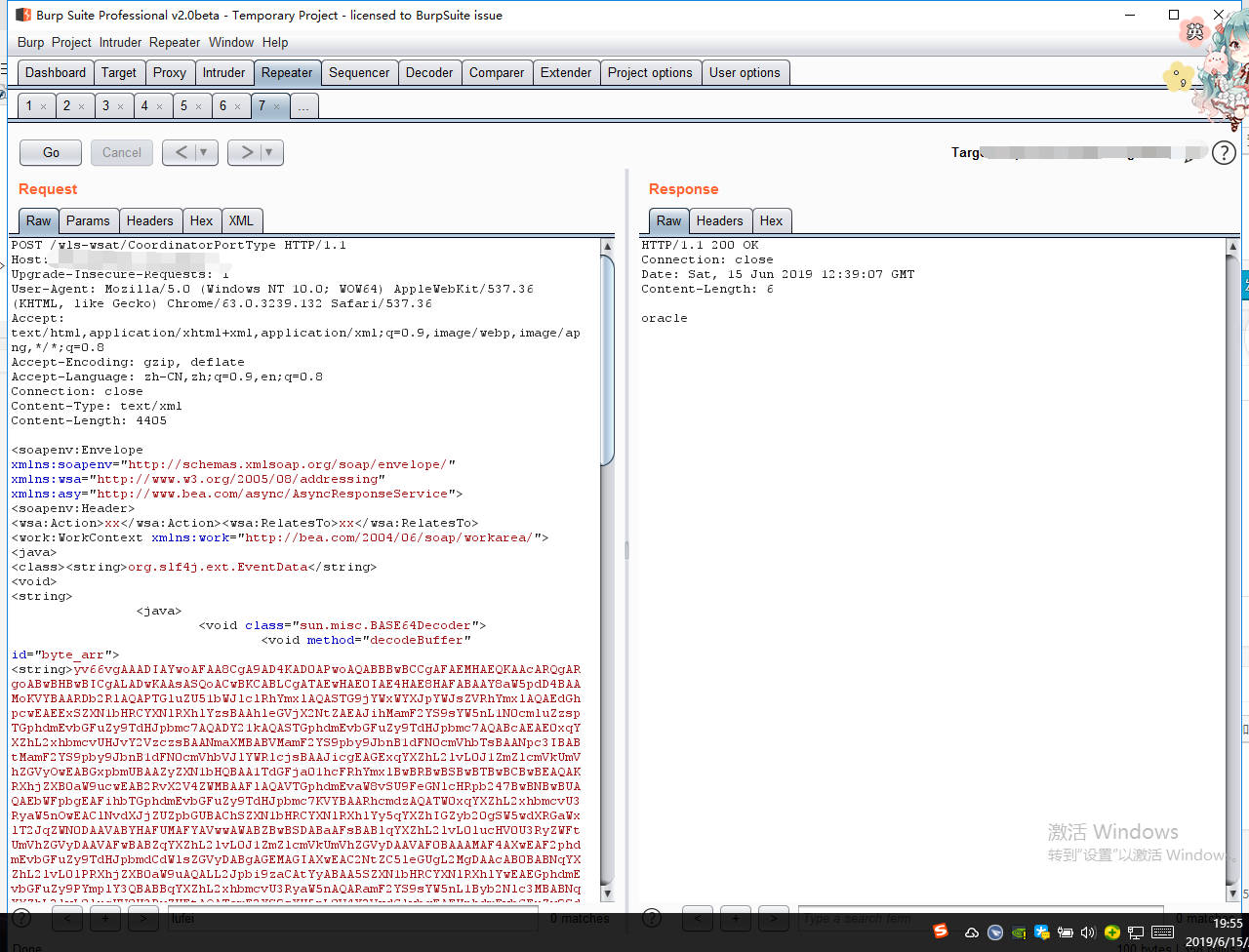Open Sogou input method tray icon
Screen dimensions: 1249x952
[x=941, y=932]
